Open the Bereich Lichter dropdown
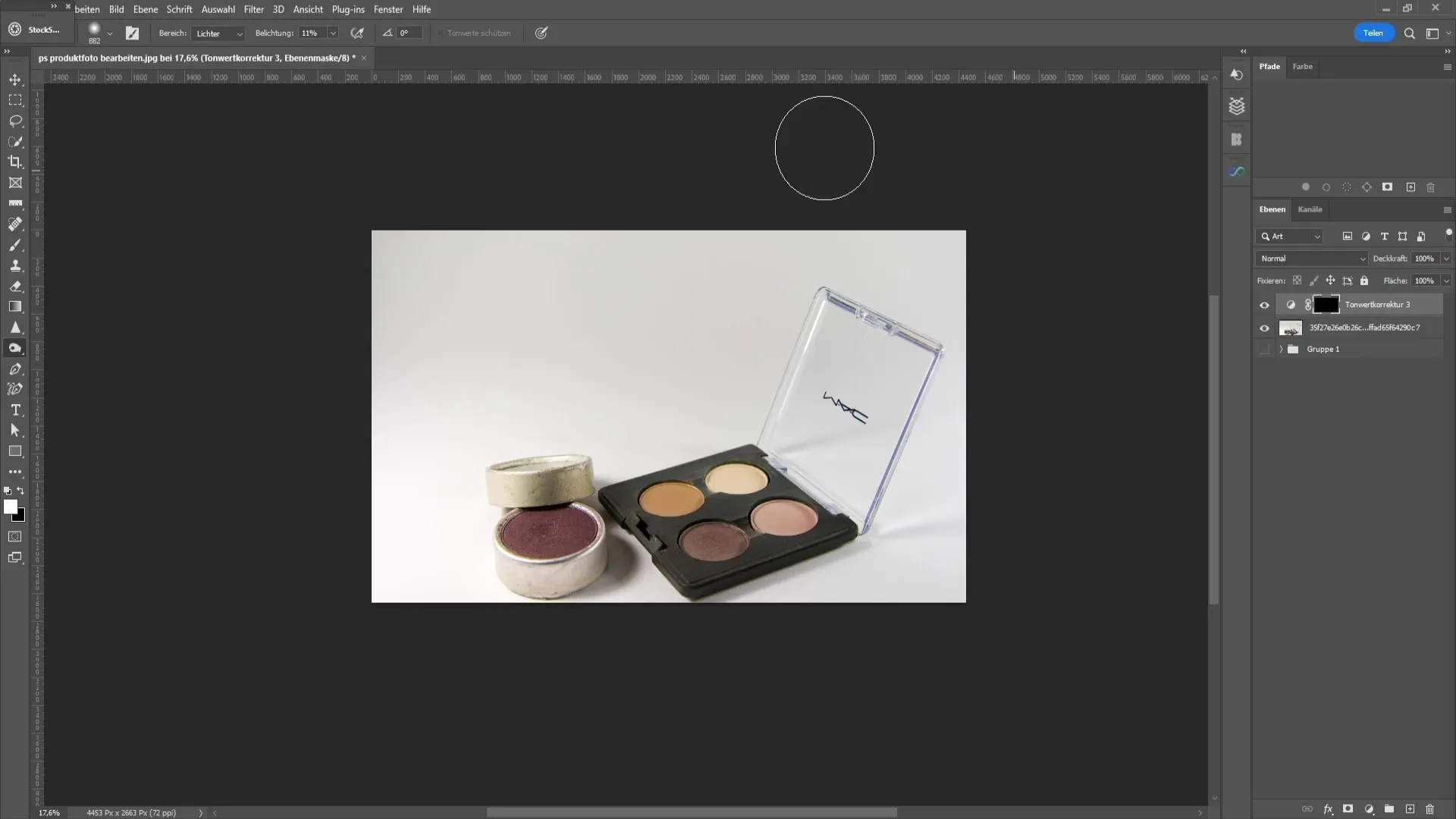The image size is (1456, 819). pos(218,33)
